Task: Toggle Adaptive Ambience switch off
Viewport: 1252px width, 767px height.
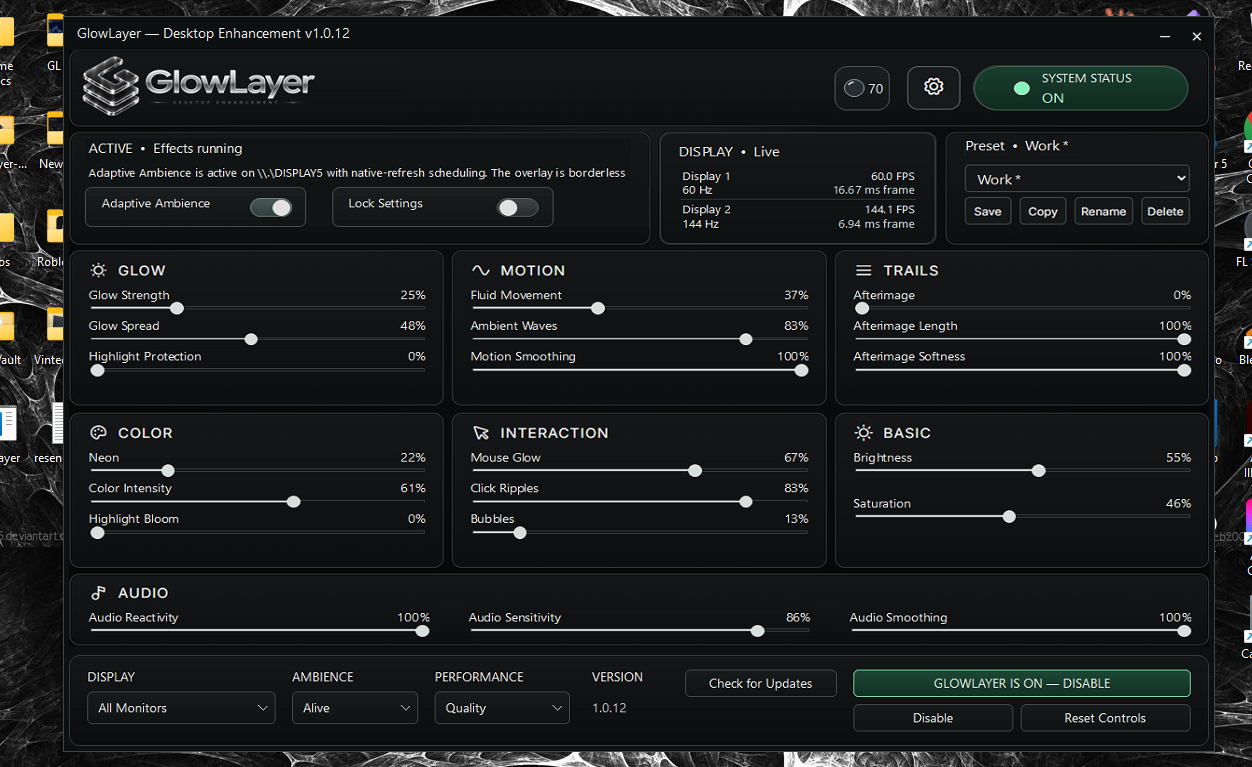Action: [270, 207]
